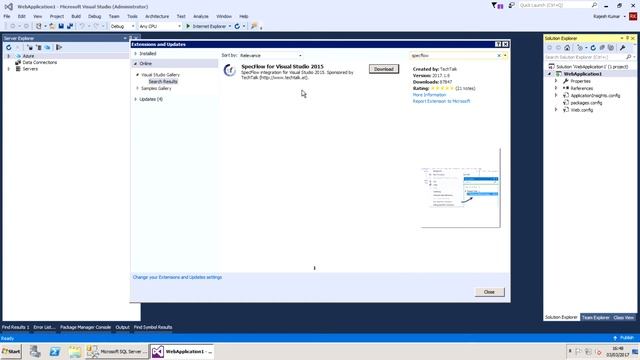Screen dimensions: 640x360
Task: Click the Refresh icon in Server Explorer
Action: (x=9, y=47)
